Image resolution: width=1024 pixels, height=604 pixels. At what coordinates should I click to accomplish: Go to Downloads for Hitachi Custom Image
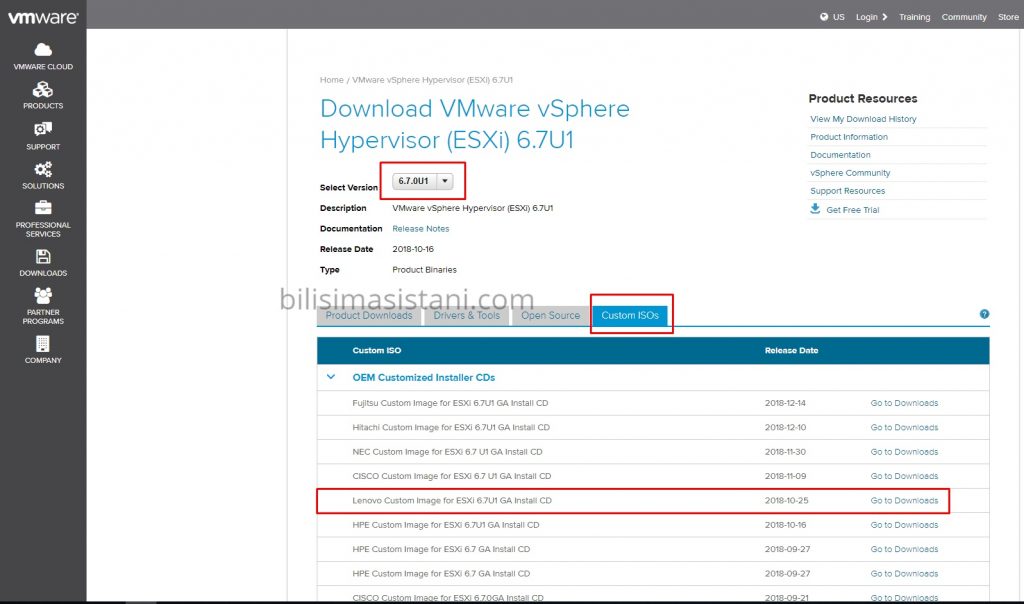click(x=904, y=427)
